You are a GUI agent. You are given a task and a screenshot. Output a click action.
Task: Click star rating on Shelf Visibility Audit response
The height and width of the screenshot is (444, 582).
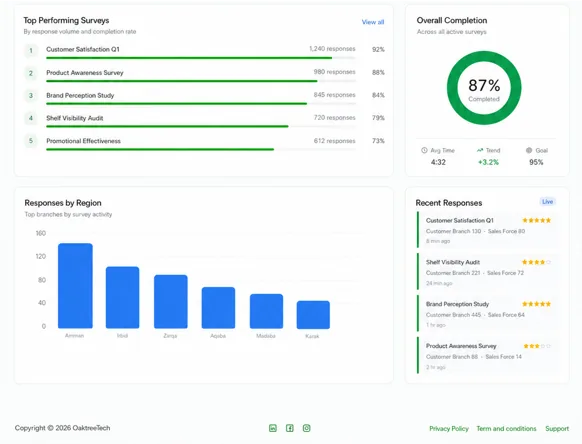537,262
